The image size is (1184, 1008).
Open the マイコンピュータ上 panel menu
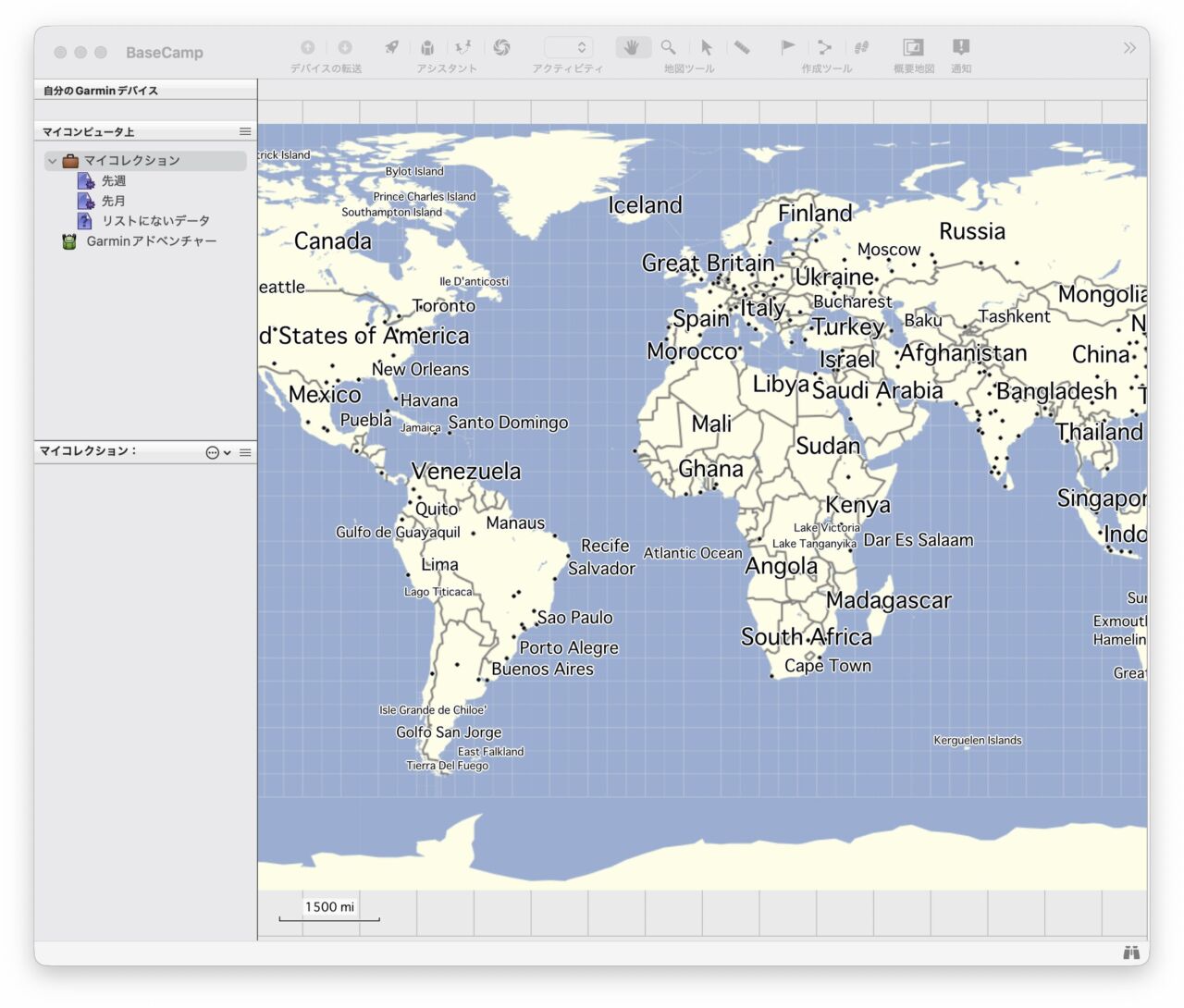[245, 131]
